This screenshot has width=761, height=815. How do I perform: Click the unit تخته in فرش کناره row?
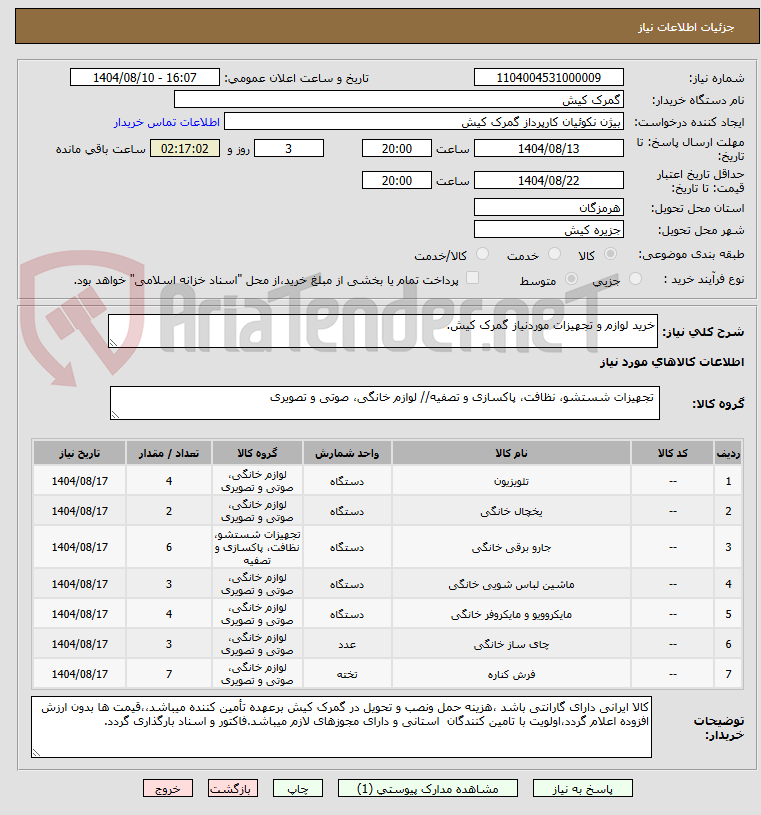point(347,674)
